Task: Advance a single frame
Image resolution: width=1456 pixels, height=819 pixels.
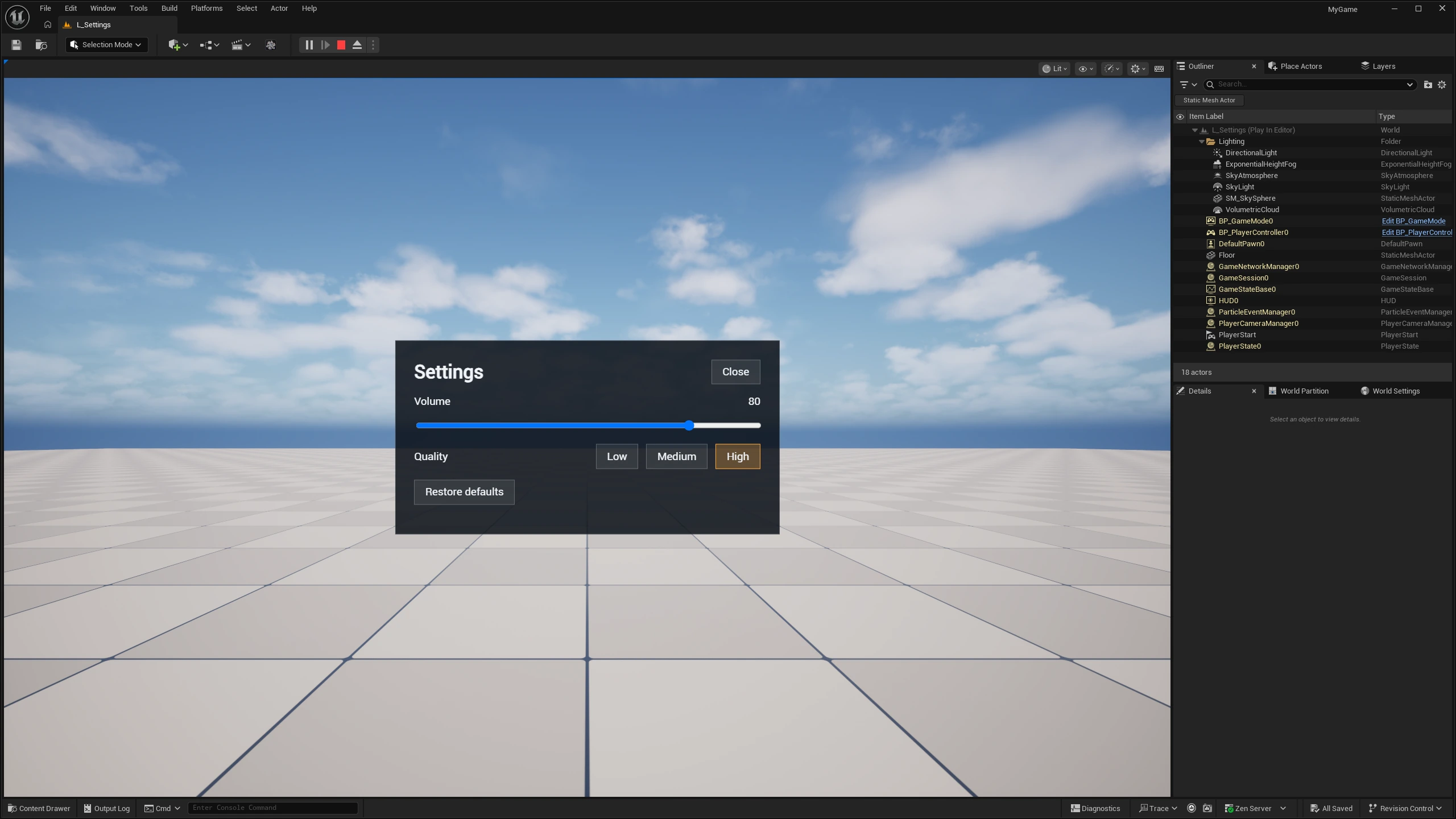Action: (325, 45)
